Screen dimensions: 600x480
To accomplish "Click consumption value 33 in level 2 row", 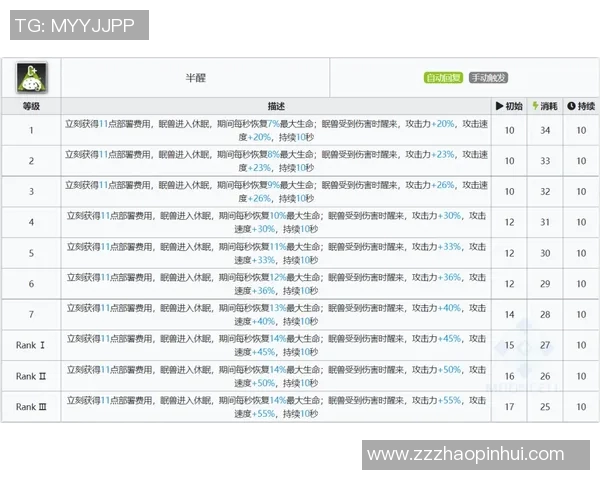I will click(x=545, y=161).
